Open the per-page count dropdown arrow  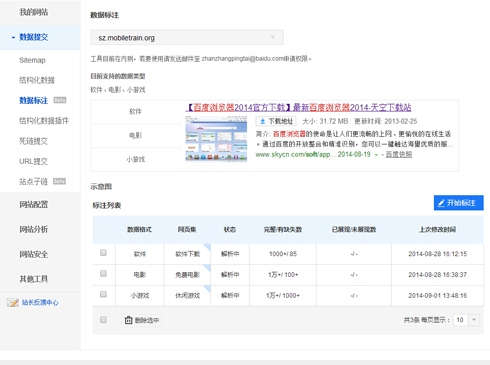tap(474, 320)
